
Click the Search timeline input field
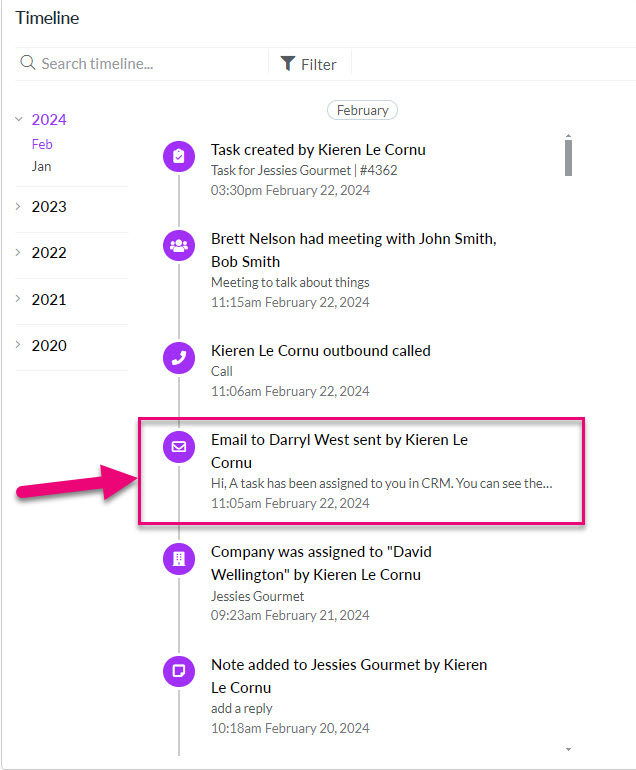click(142, 63)
